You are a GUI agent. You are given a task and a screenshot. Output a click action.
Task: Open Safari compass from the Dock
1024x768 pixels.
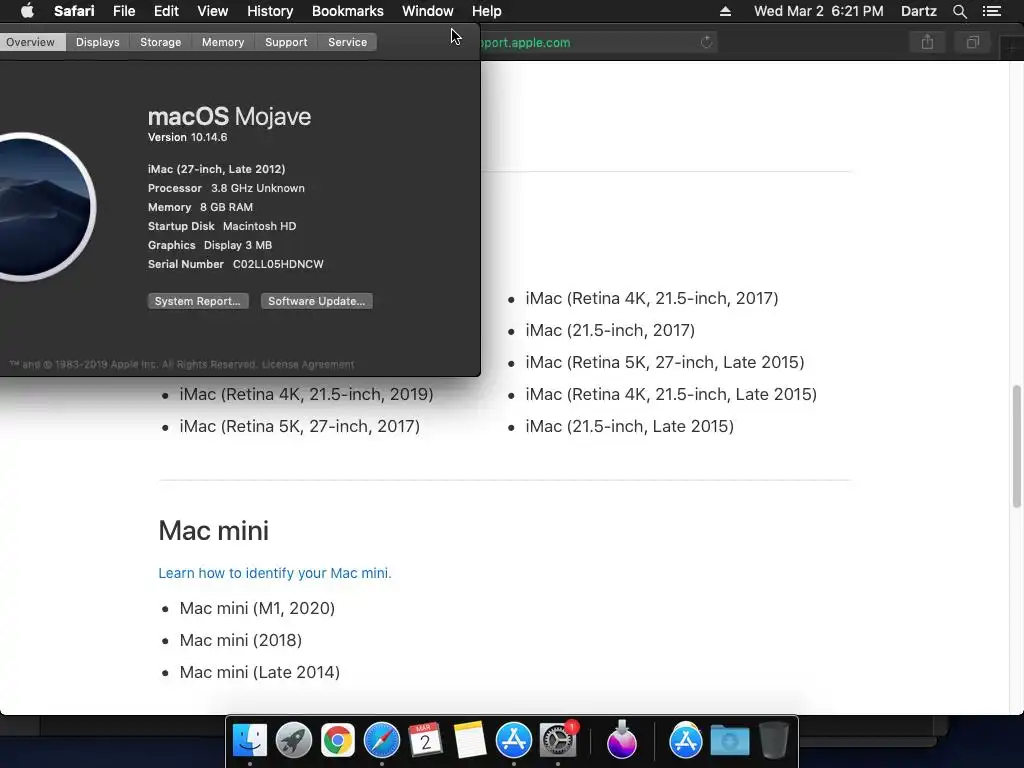[381, 741]
